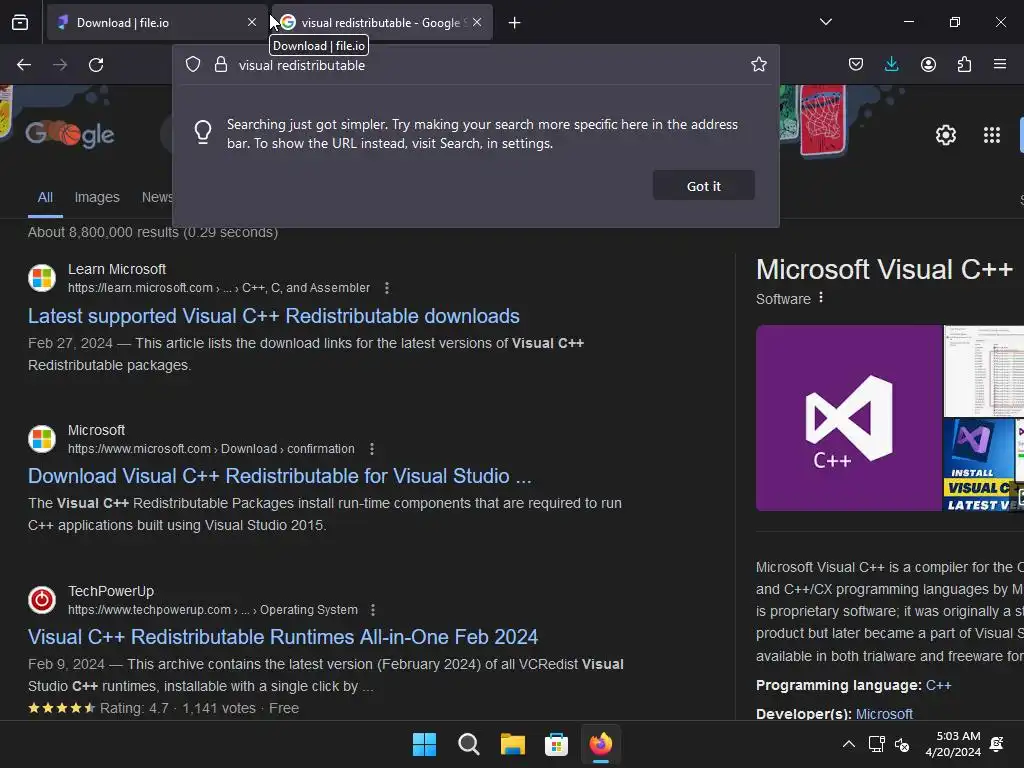Click the TechPowerUp site favicon

point(42,600)
